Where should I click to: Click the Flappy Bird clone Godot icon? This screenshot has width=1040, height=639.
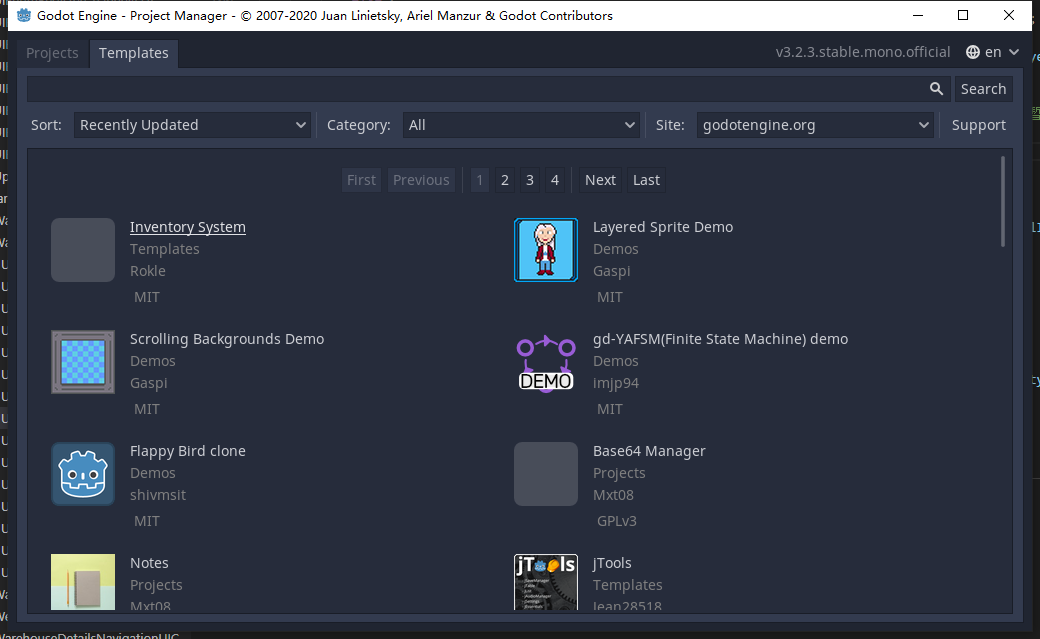tap(83, 474)
